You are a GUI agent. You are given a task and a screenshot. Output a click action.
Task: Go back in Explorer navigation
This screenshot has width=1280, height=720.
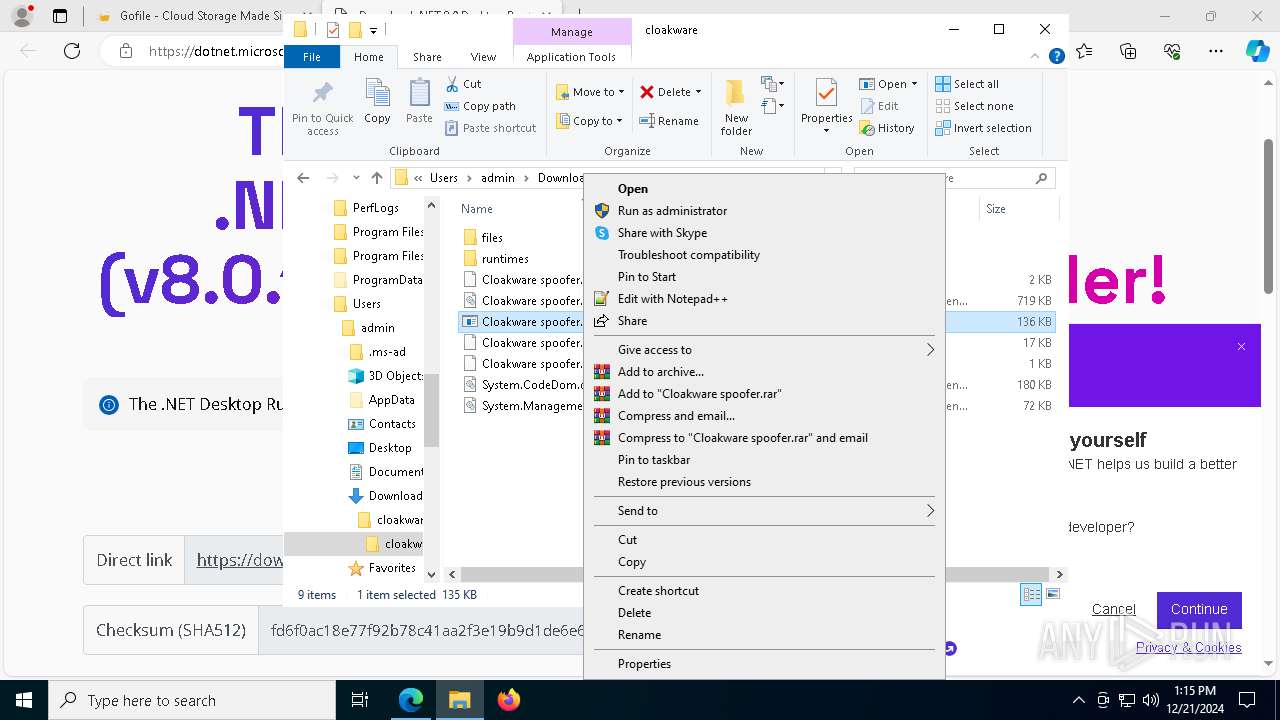(x=304, y=178)
